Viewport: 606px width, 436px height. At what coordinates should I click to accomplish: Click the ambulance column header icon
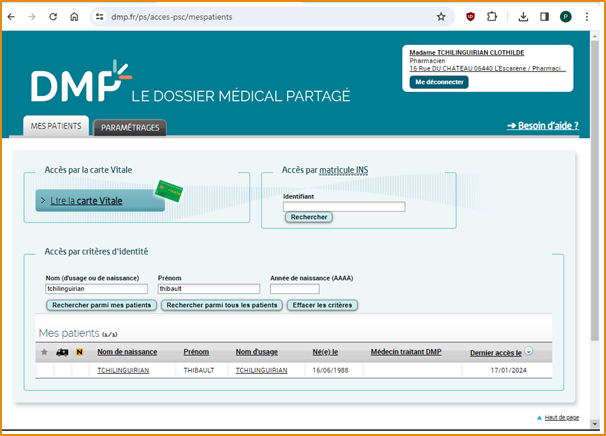pyautogui.click(x=62, y=352)
